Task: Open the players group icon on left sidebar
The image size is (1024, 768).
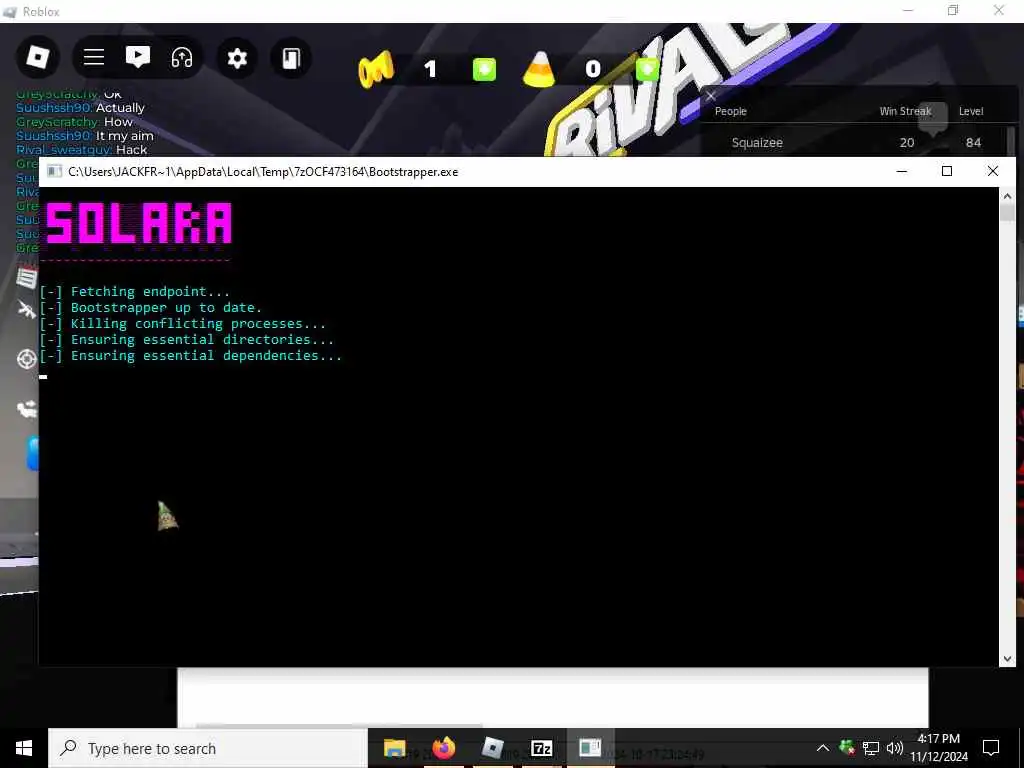Action: tap(27, 409)
